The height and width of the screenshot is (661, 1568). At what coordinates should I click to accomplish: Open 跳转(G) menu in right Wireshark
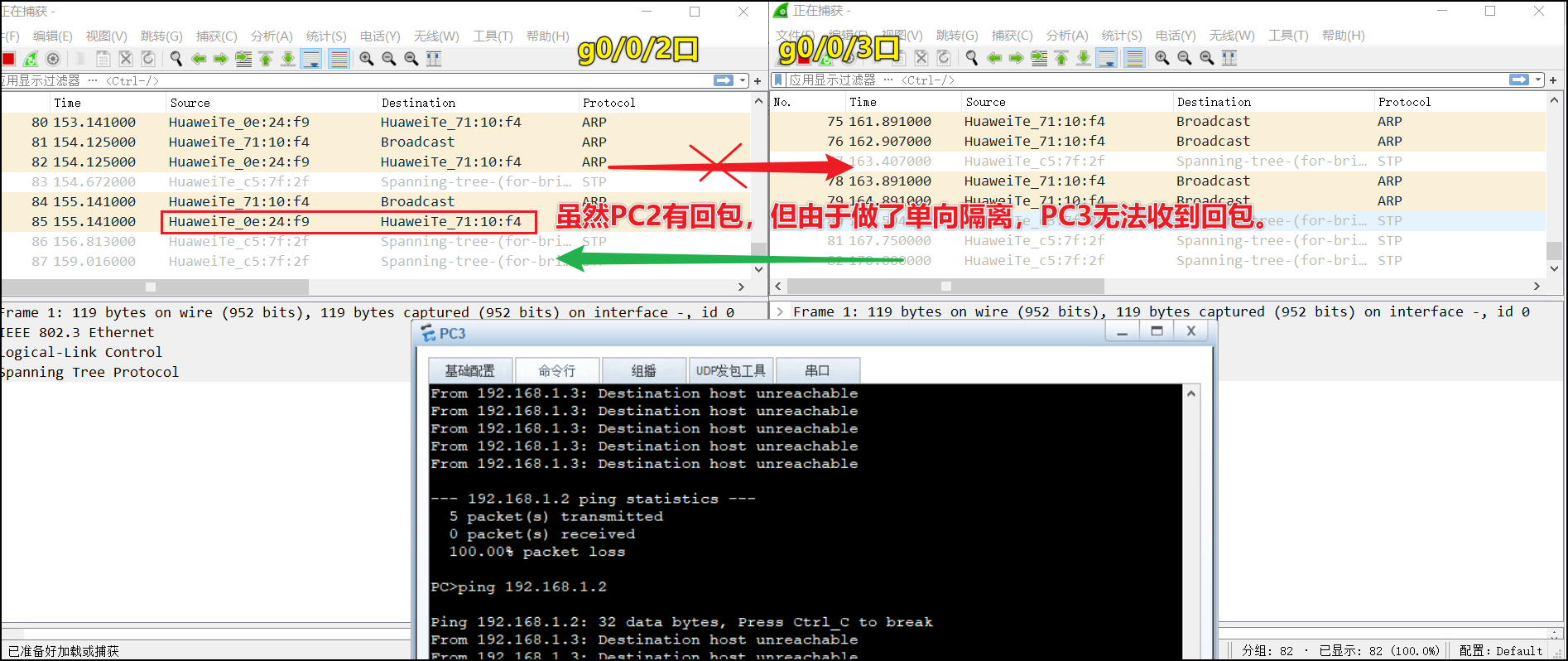[957, 35]
